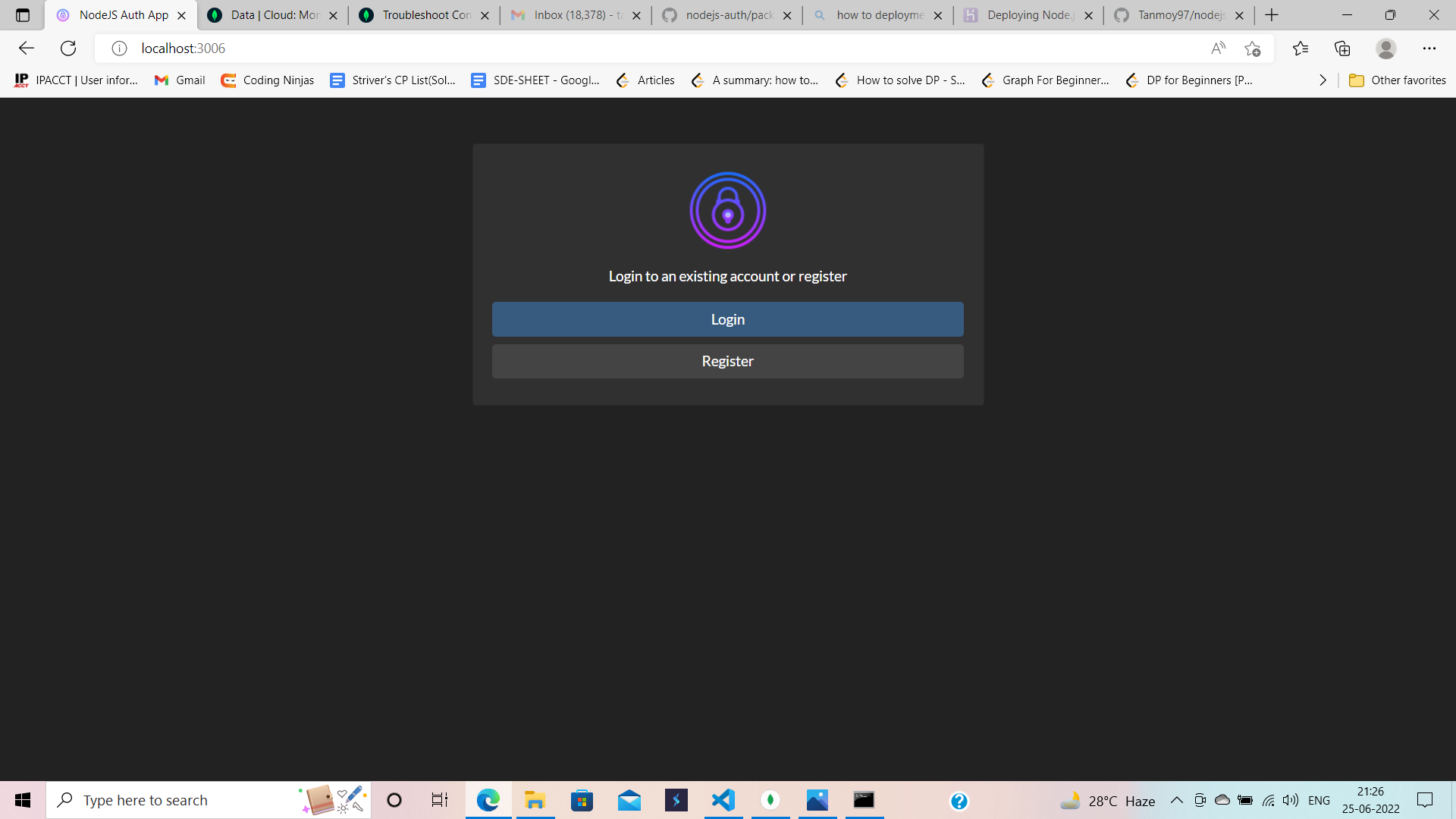
Task: Toggle Task View from the taskbar
Action: (x=439, y=800)
